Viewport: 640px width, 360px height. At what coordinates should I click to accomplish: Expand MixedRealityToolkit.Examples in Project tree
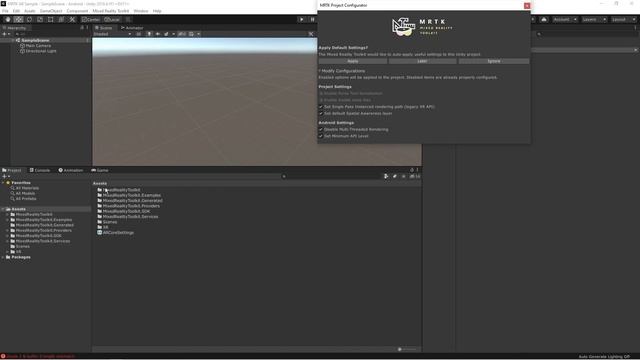(x=7, y=220)
